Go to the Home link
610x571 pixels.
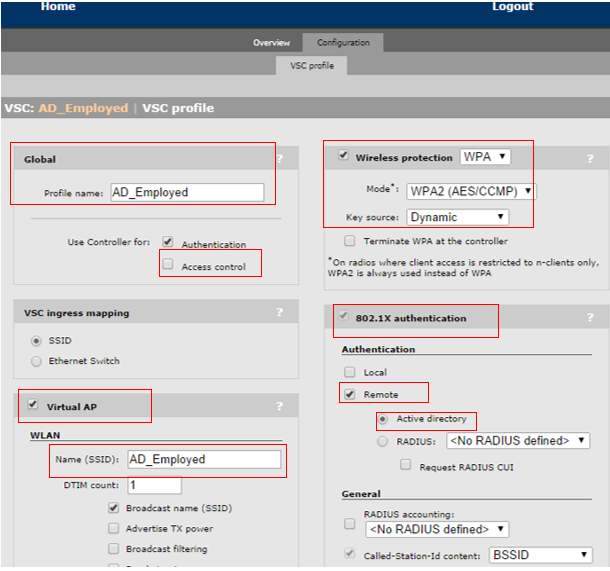click(x=58, y=6)
